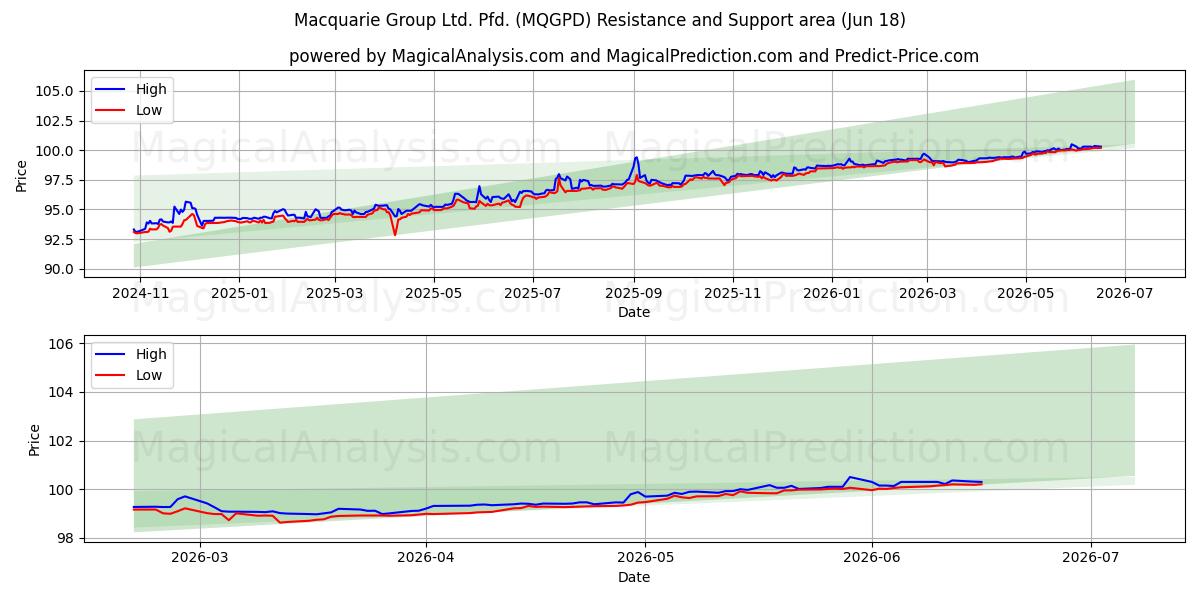Click the '2026-03' tick on the top chart
Viewport: 1200px width, 600px height.
pyautogui.click(x=927, y=294)
